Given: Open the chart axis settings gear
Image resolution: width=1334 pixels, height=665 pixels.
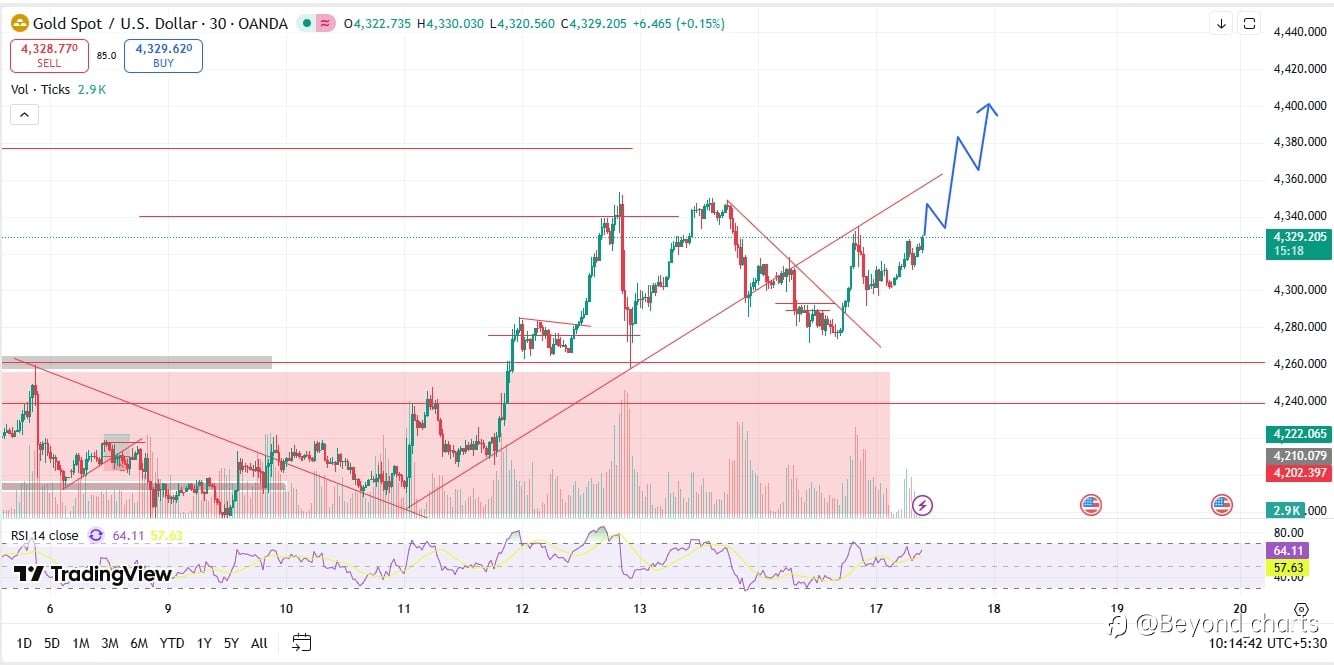Looking at the screenshot, I should [x=1301, y=609].
